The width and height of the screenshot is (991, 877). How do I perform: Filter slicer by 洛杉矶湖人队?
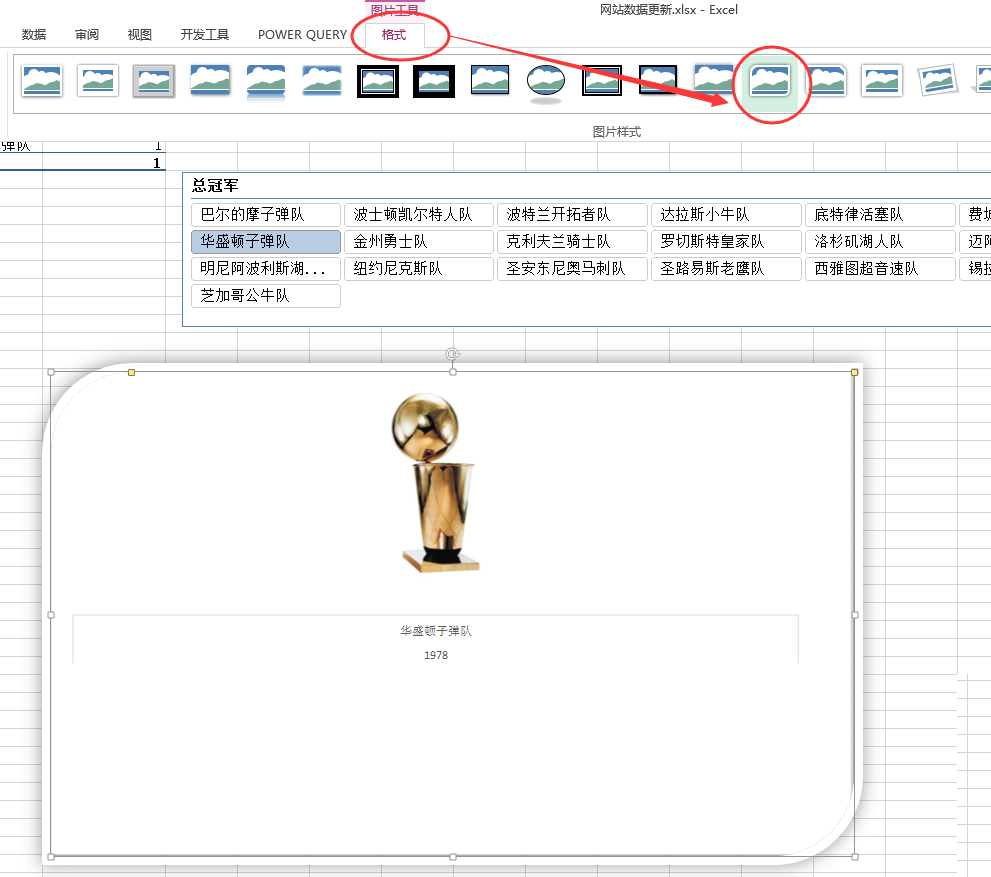click(x=880, y=242)
